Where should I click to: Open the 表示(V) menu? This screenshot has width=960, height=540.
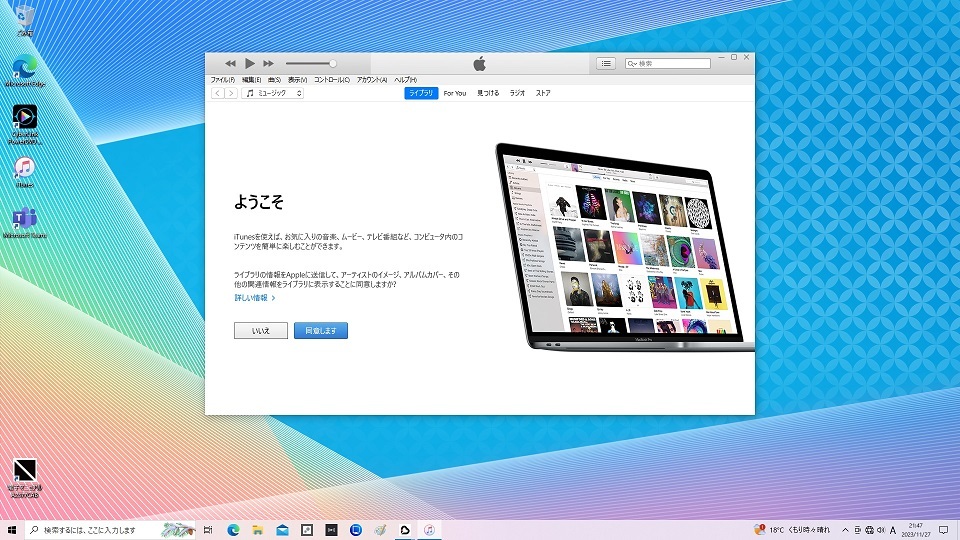pyautogui.click(x=298, y=80)
